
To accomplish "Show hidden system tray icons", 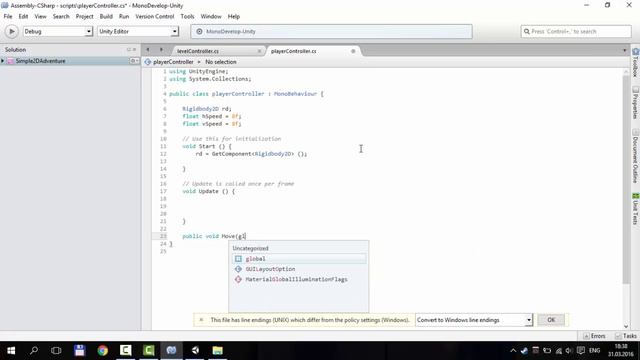I will pos(513,351).
